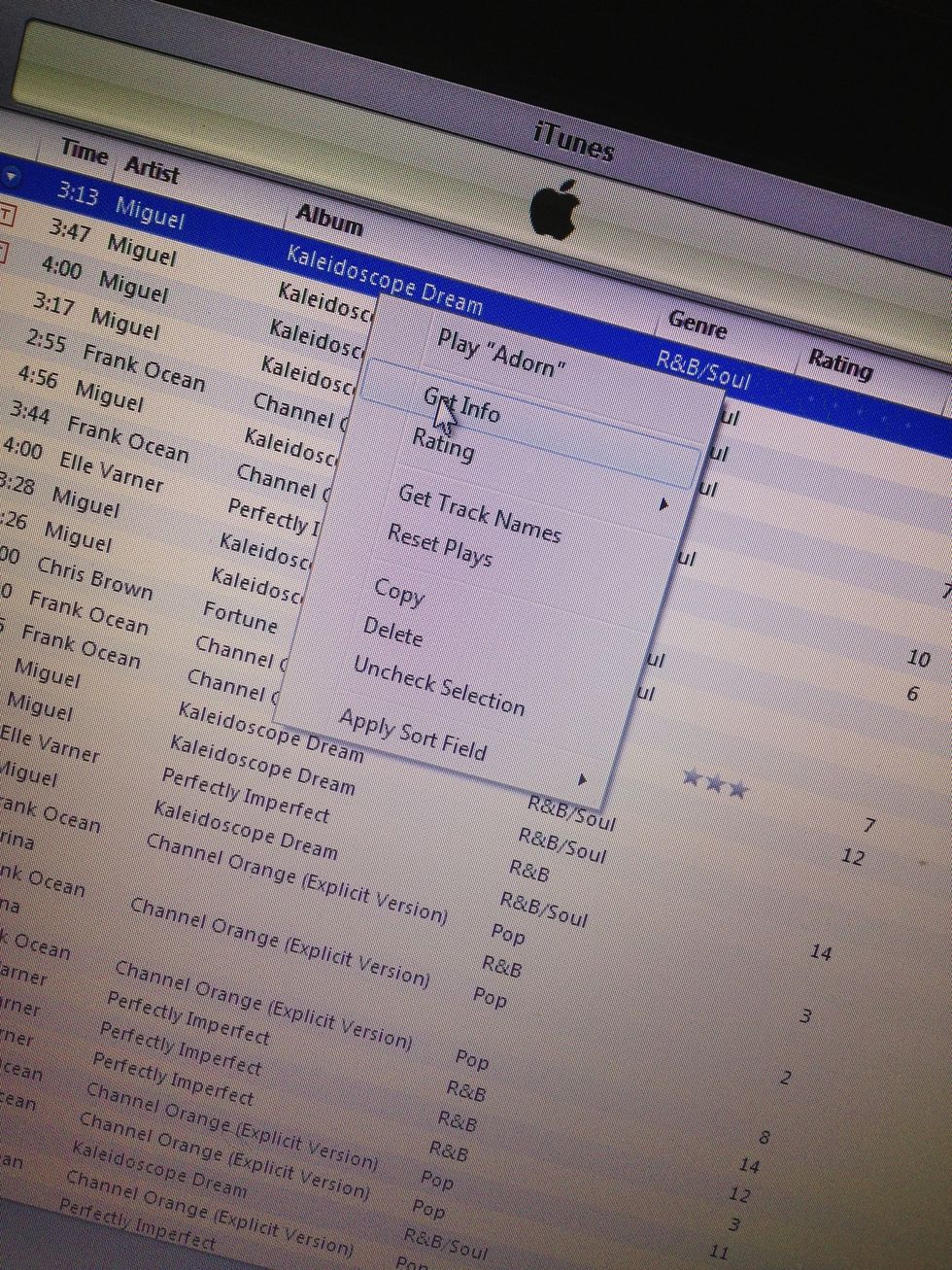Select the Chris Brown artist entry
The height and width of the screenshot is (1270, 952).
click(95, 576)
